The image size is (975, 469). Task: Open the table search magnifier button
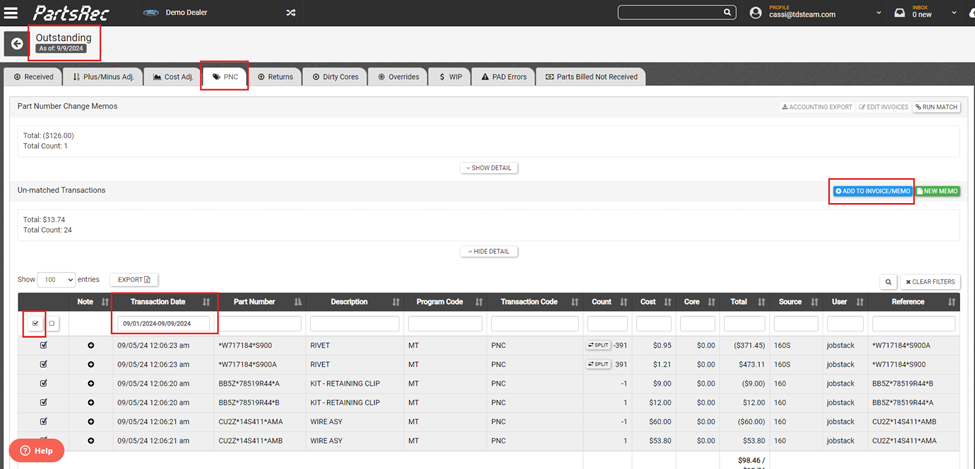pos(888,282)
